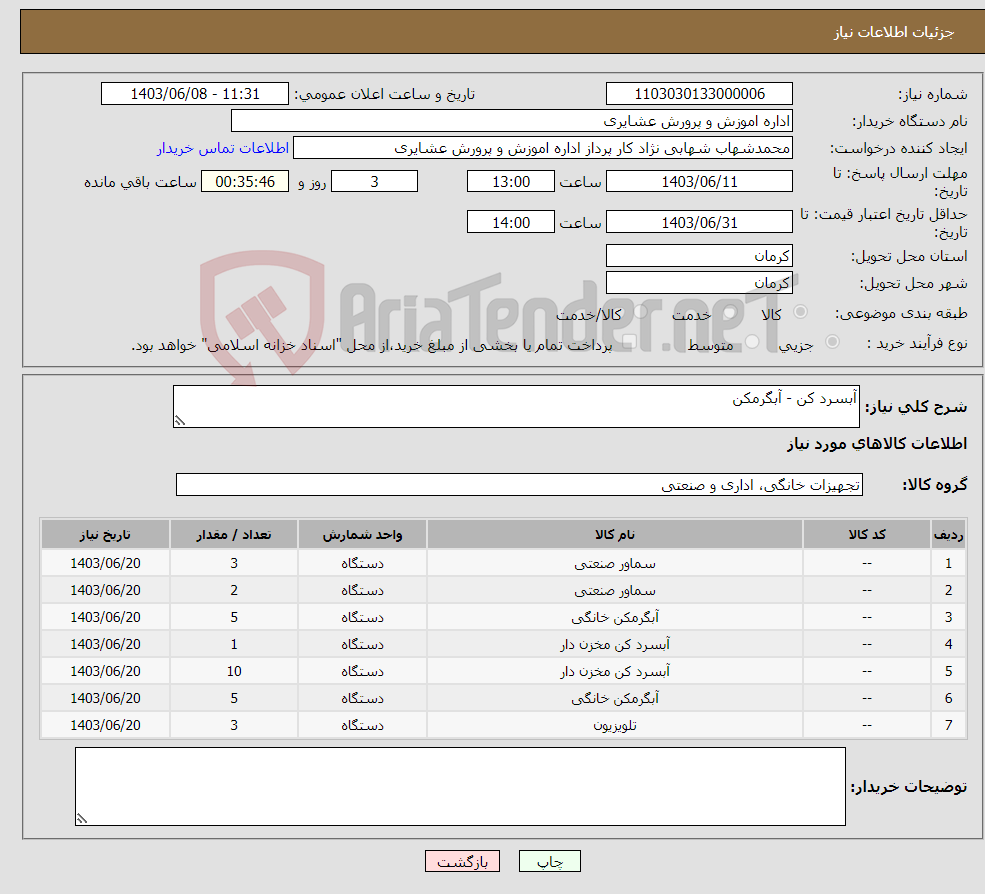This screenshot has width=985, height=894.
Task: Click quantity 1 in row 4
Action: tap(234, 645)
